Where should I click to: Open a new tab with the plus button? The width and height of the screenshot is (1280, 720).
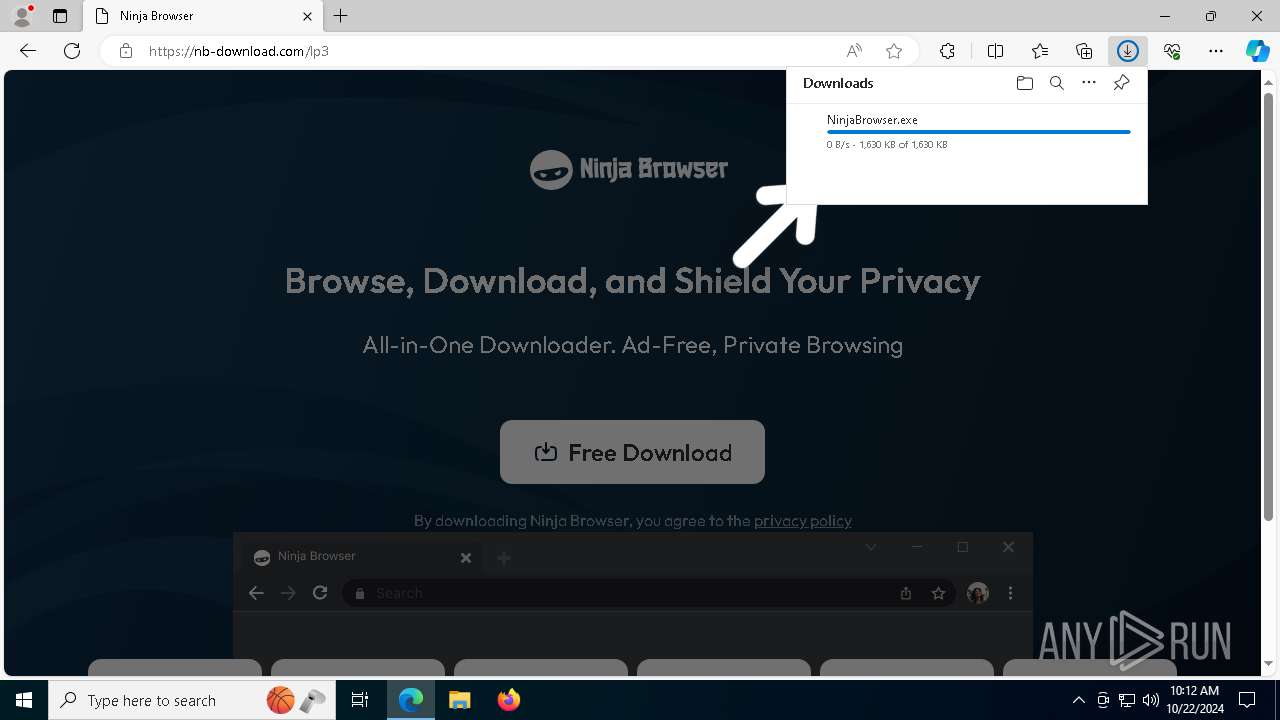(341, 16)
